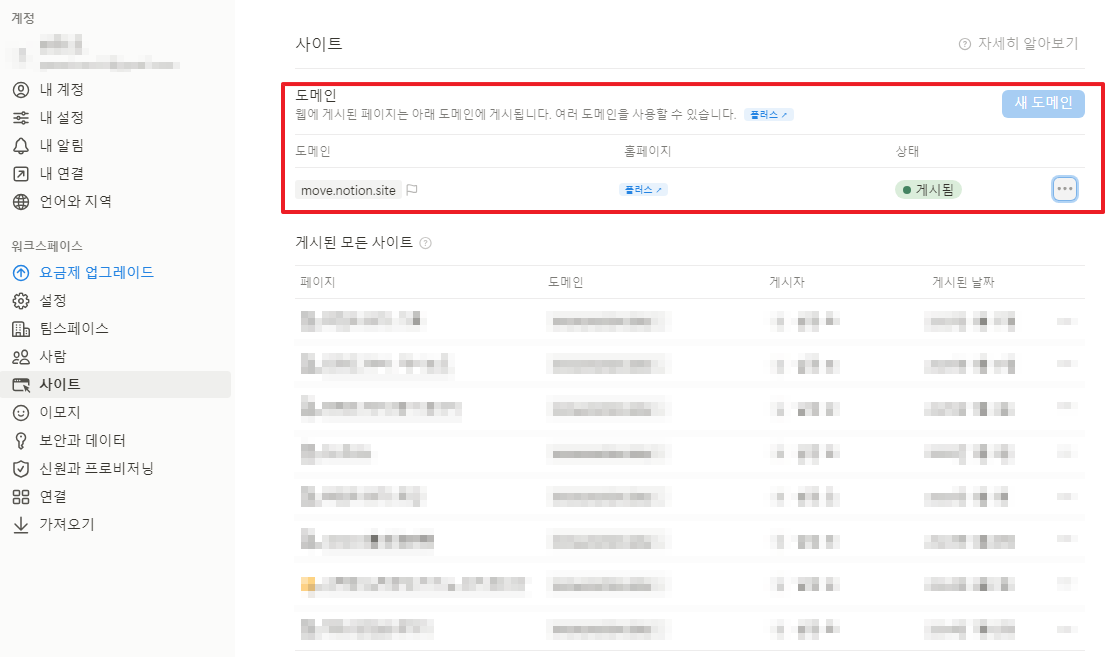Screen dimensions: 1115x657
Task: Click the 사람 people icon
Action: [21, 356]
